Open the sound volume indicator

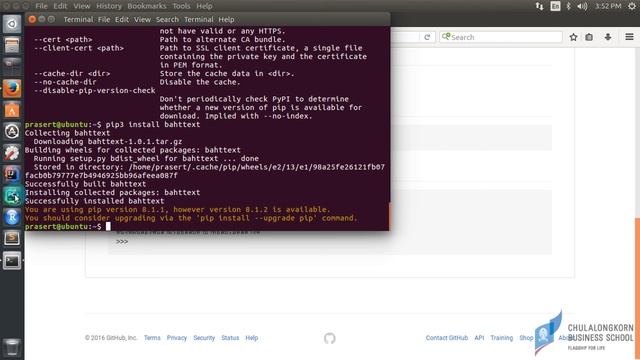click(582, 6)
